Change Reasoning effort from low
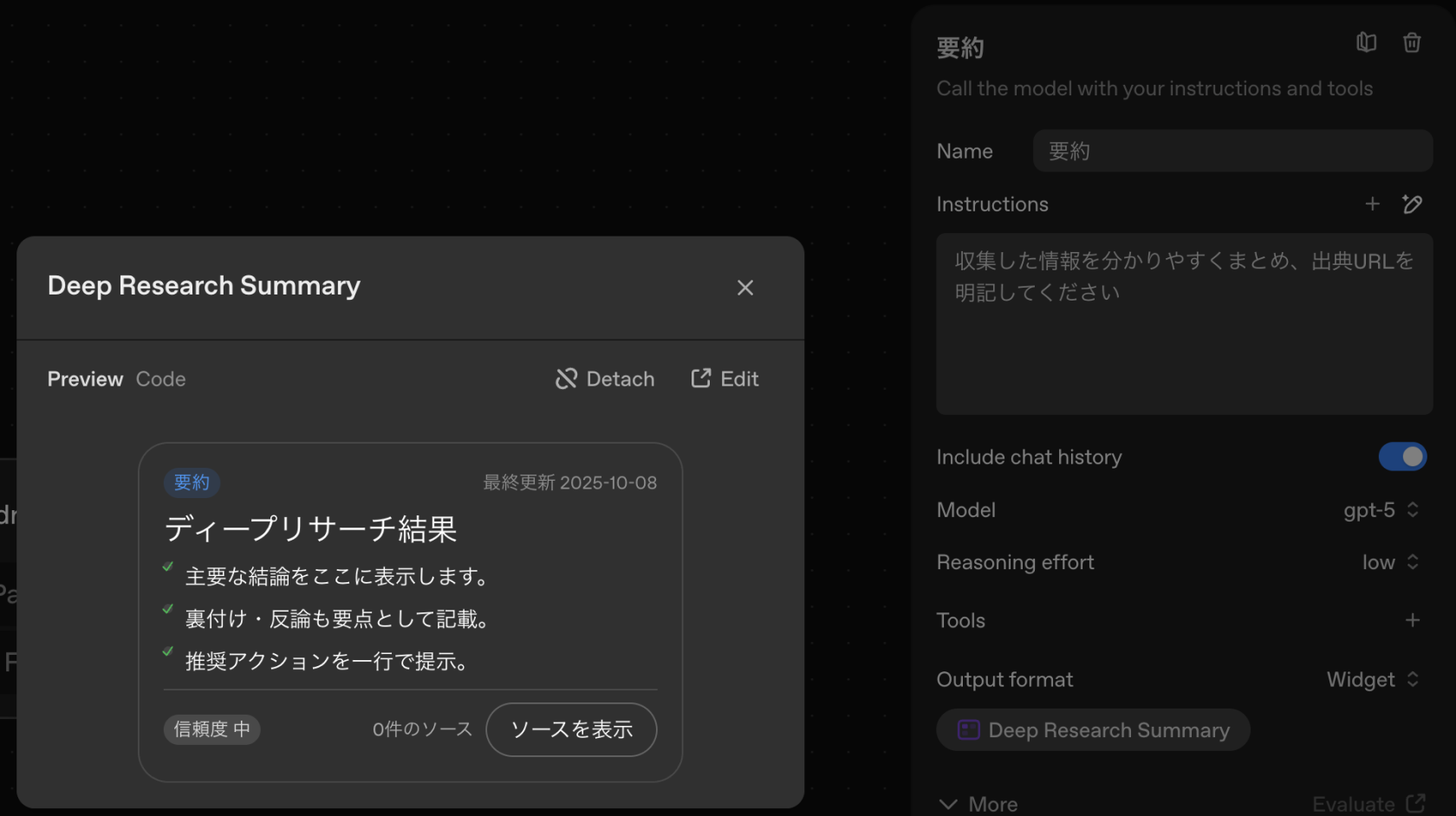The width and height of the screenshot is (1456, 816). coord(1389,562)
